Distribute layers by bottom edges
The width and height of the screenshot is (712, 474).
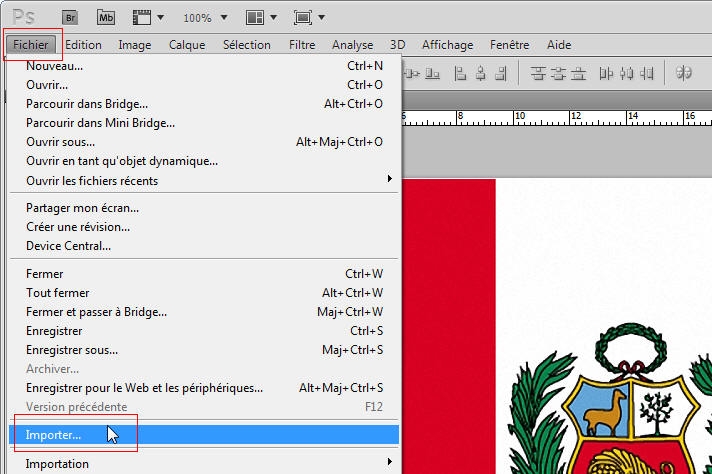(578, 73)
